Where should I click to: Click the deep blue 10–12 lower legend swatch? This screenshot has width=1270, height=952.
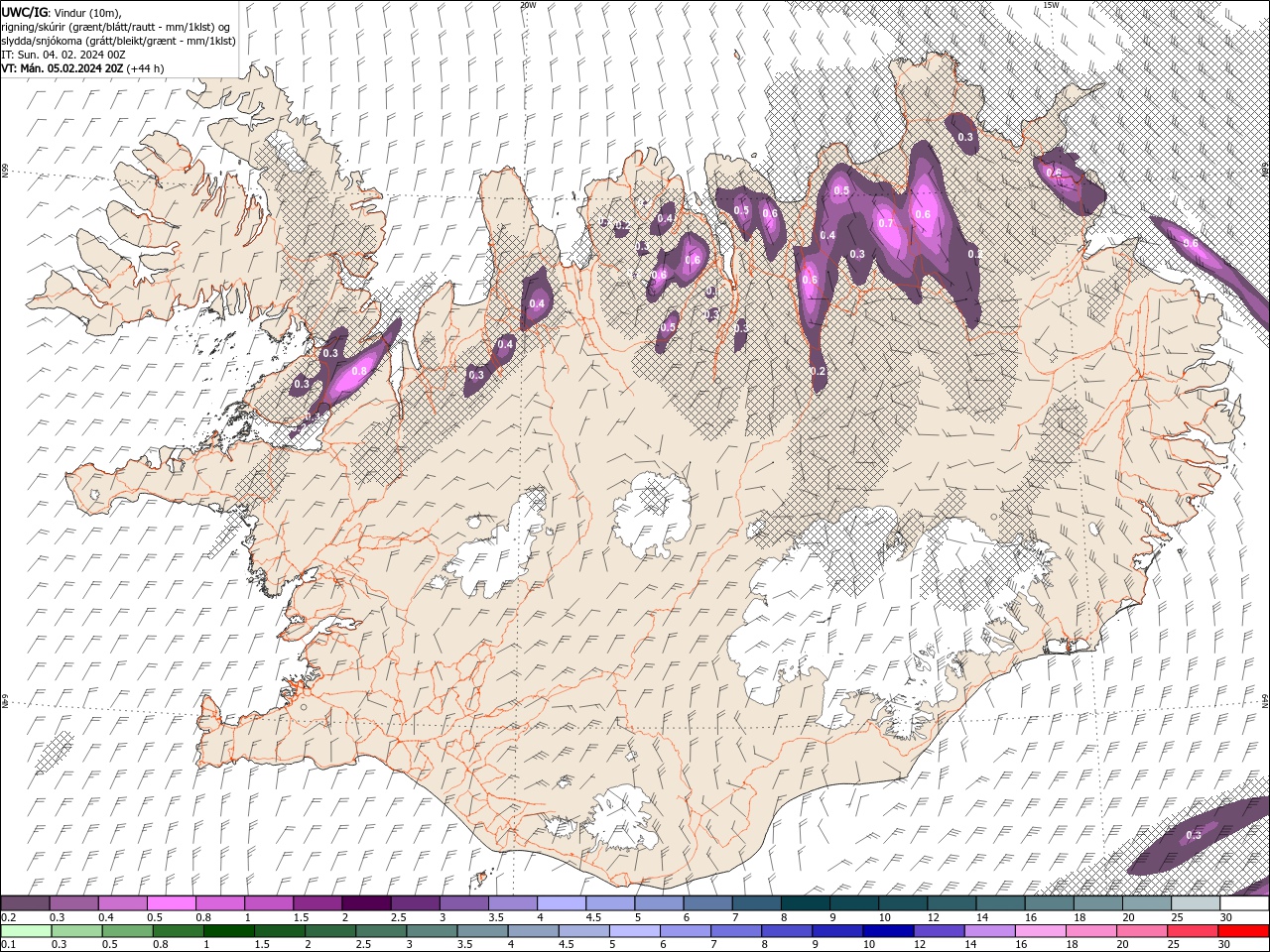coord(887,931)
